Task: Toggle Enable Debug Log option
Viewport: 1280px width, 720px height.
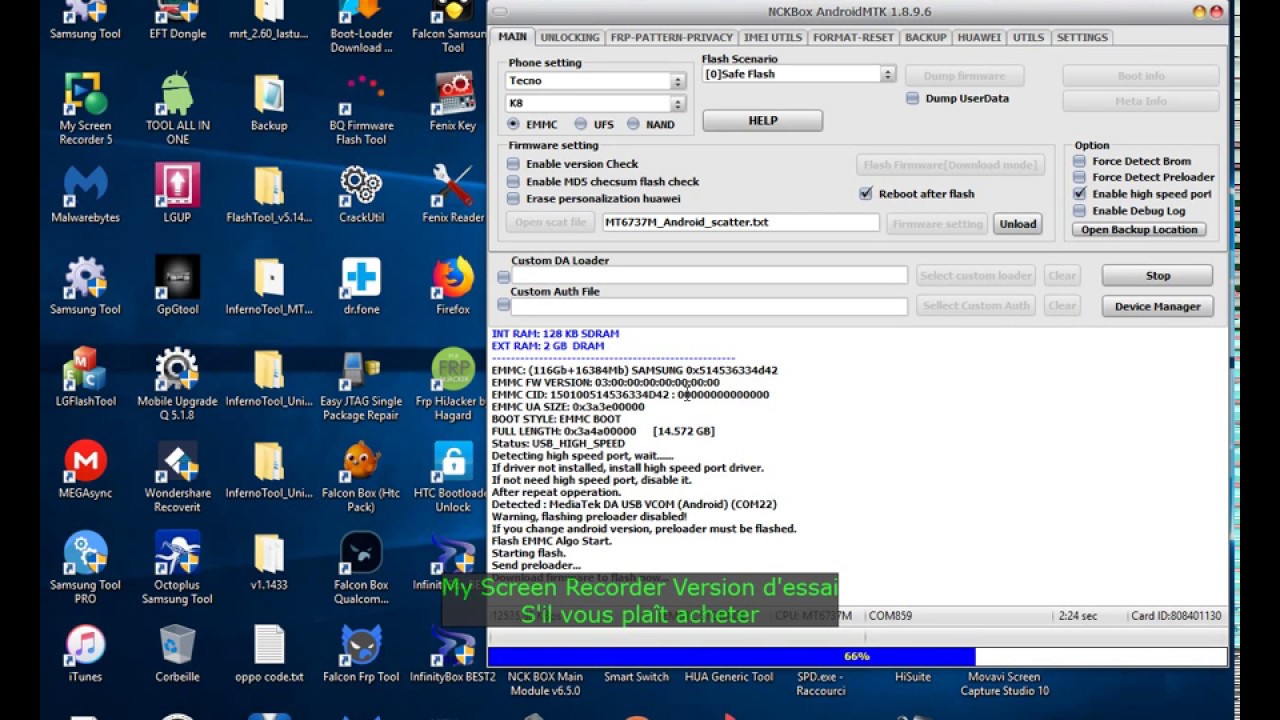Action: point(1079,211)
